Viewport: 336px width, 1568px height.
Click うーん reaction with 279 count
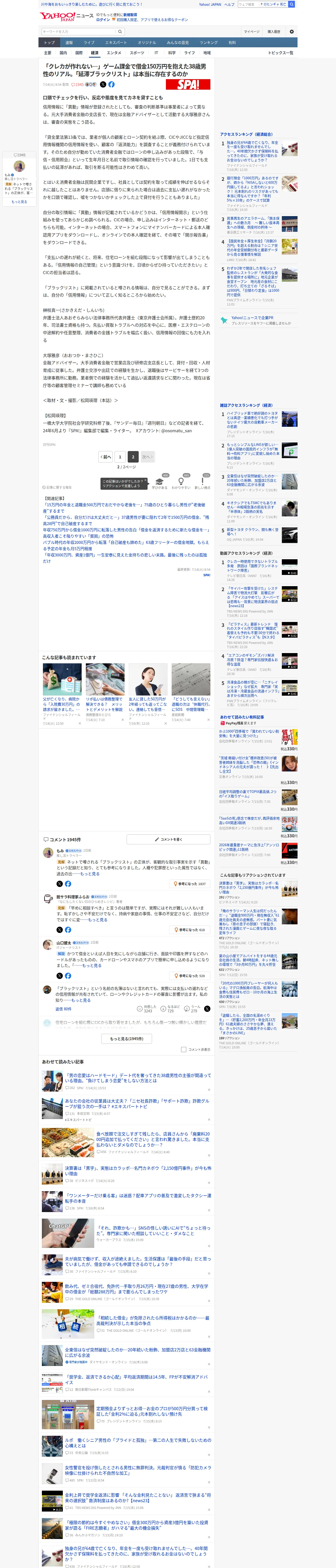193,1008
